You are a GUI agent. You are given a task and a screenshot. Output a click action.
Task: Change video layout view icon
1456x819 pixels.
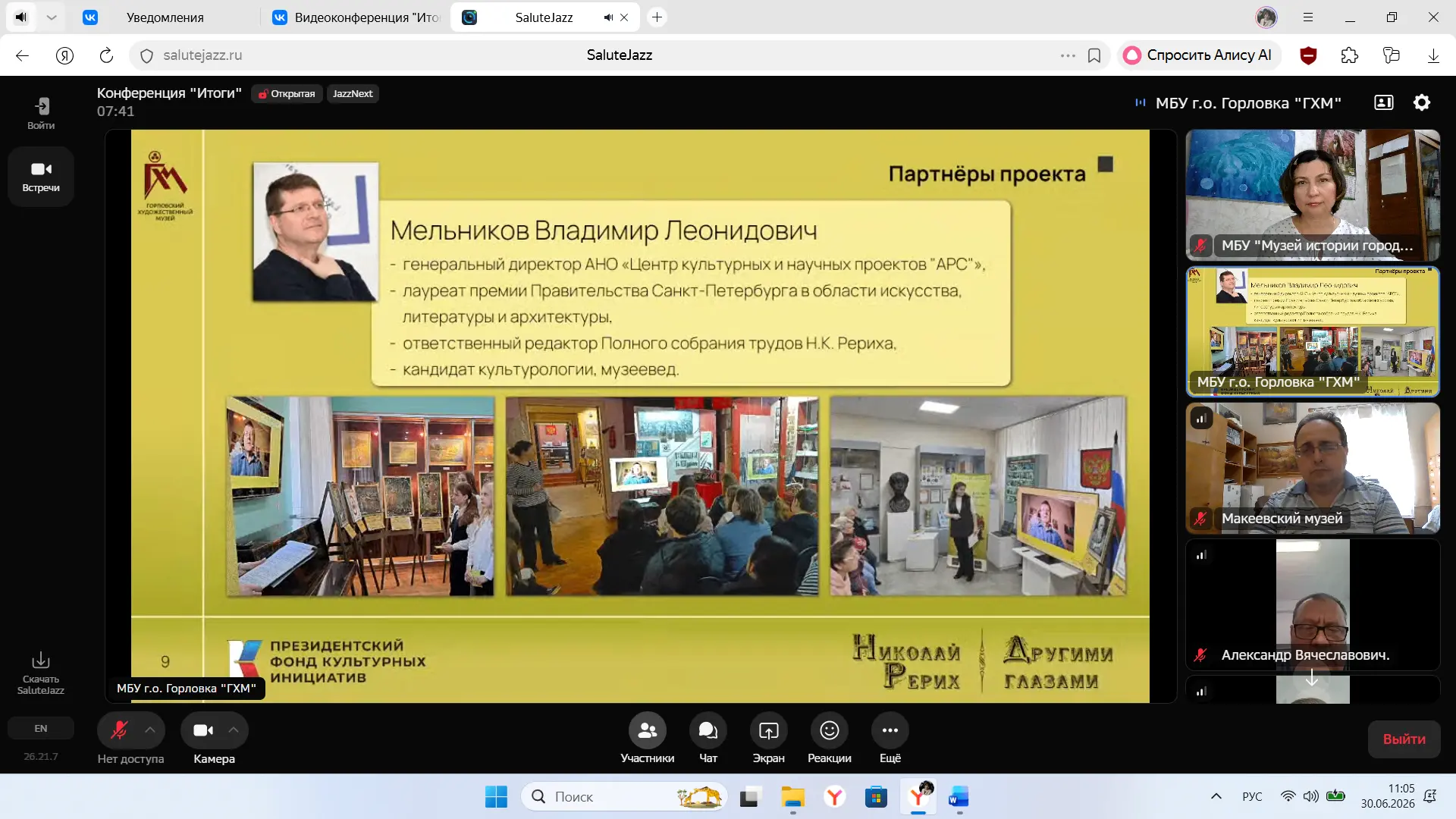[1384, 102]
